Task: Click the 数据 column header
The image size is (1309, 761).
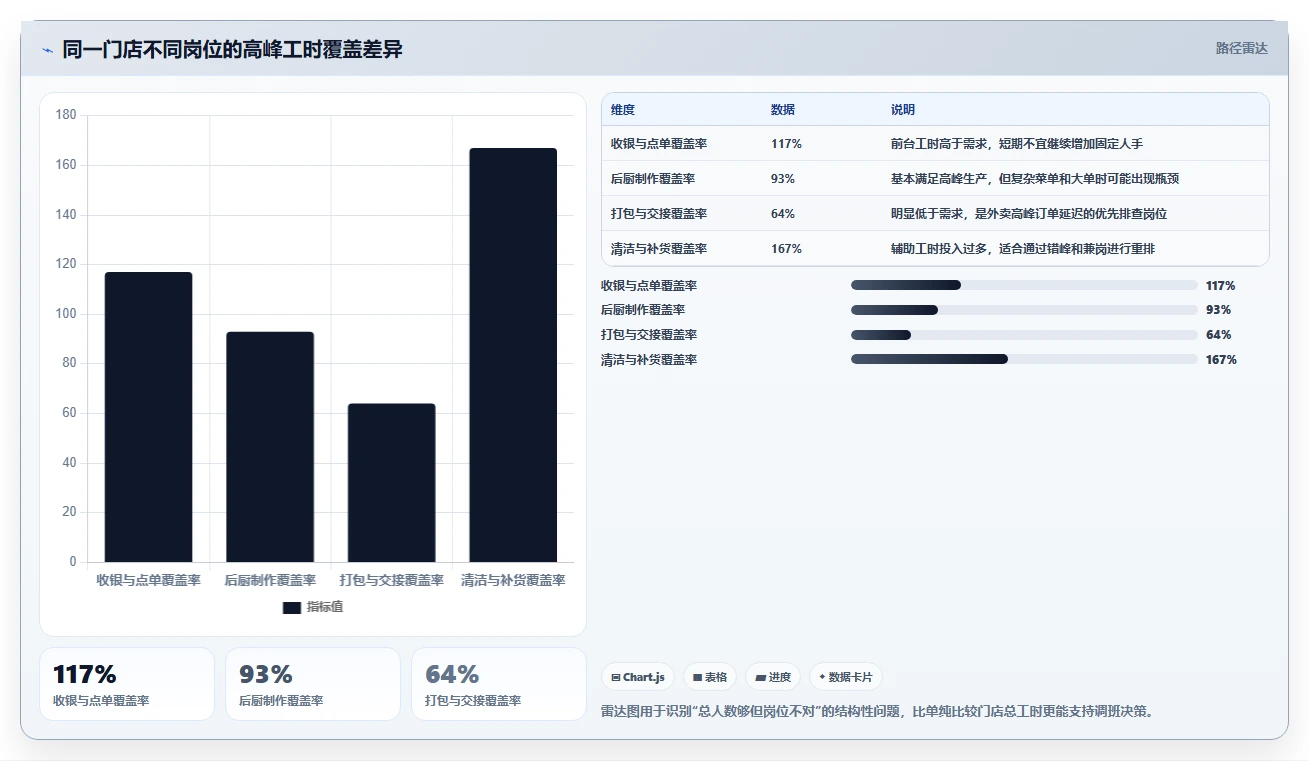Action: tap(783, 110)
